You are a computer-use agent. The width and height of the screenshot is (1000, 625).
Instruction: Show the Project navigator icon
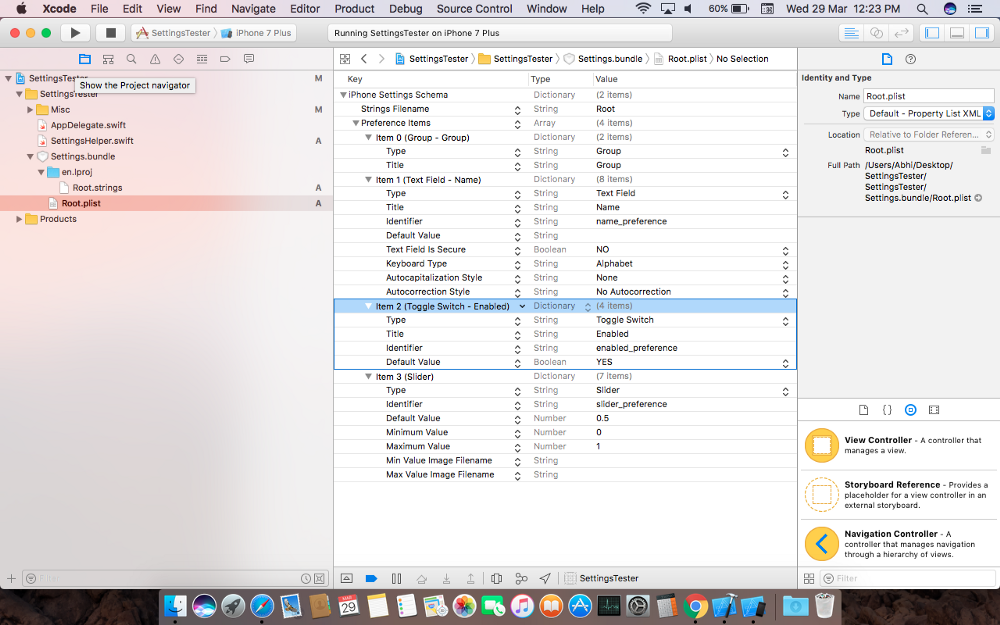(85, 59)
